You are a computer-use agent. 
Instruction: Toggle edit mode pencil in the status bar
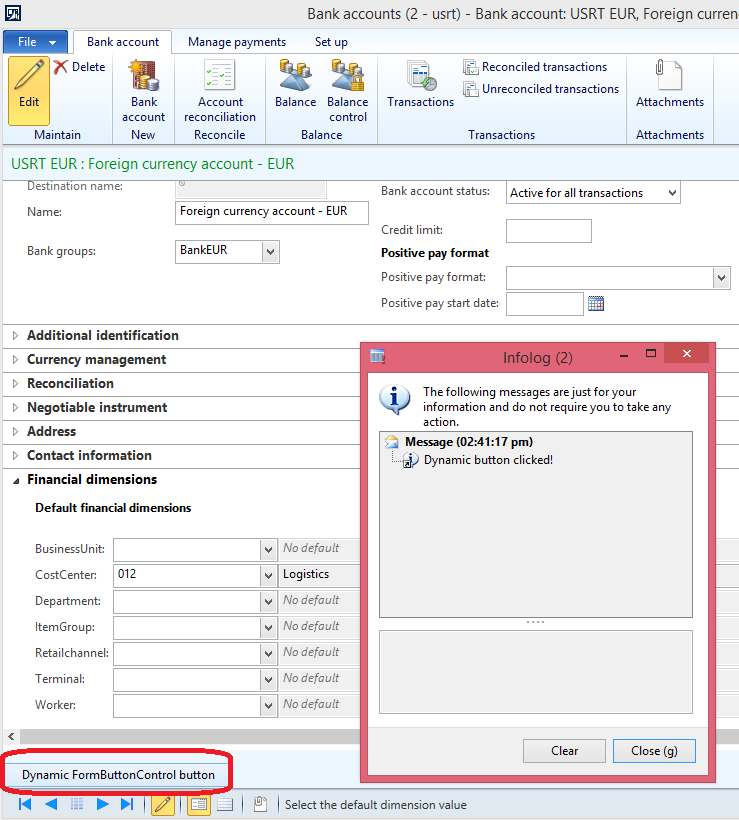tap(162, 804)
